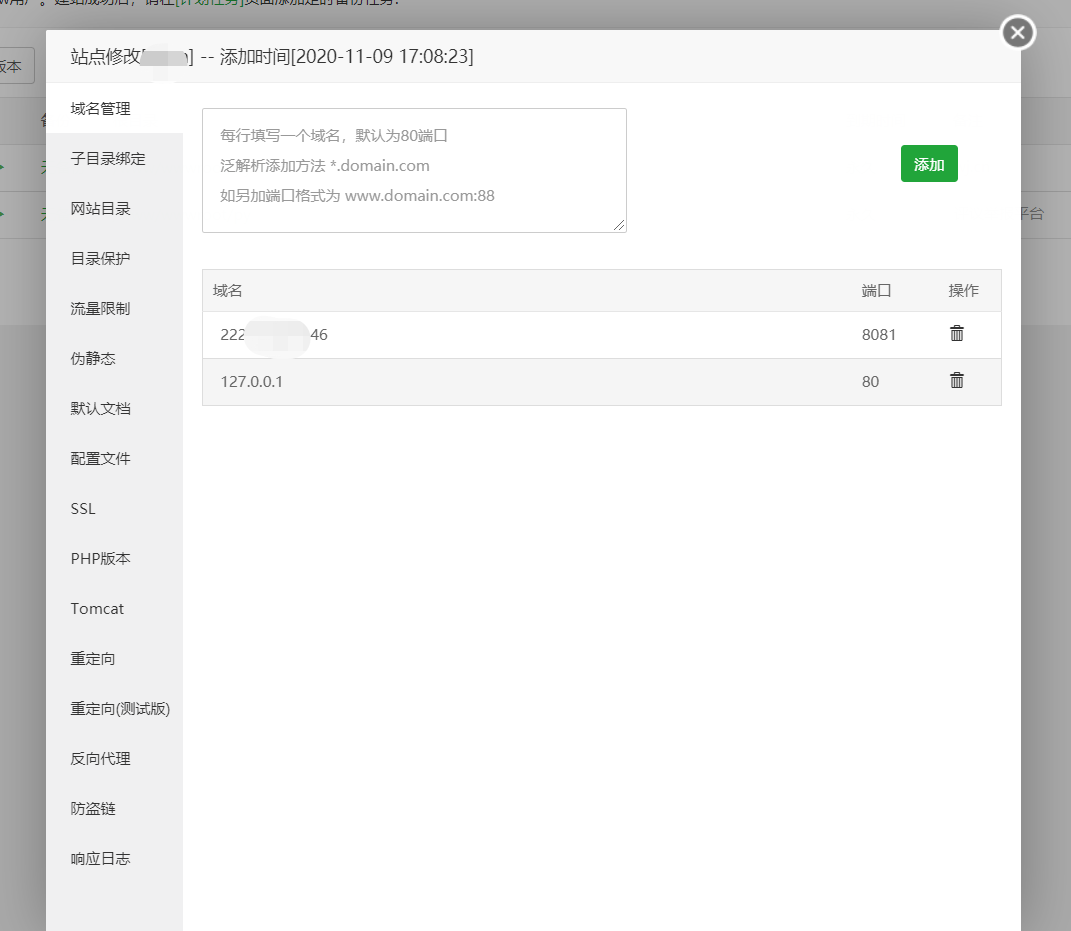The image size is (1071, 931).
Task: Open the 重定向 tab
Action: coord(114,658)
